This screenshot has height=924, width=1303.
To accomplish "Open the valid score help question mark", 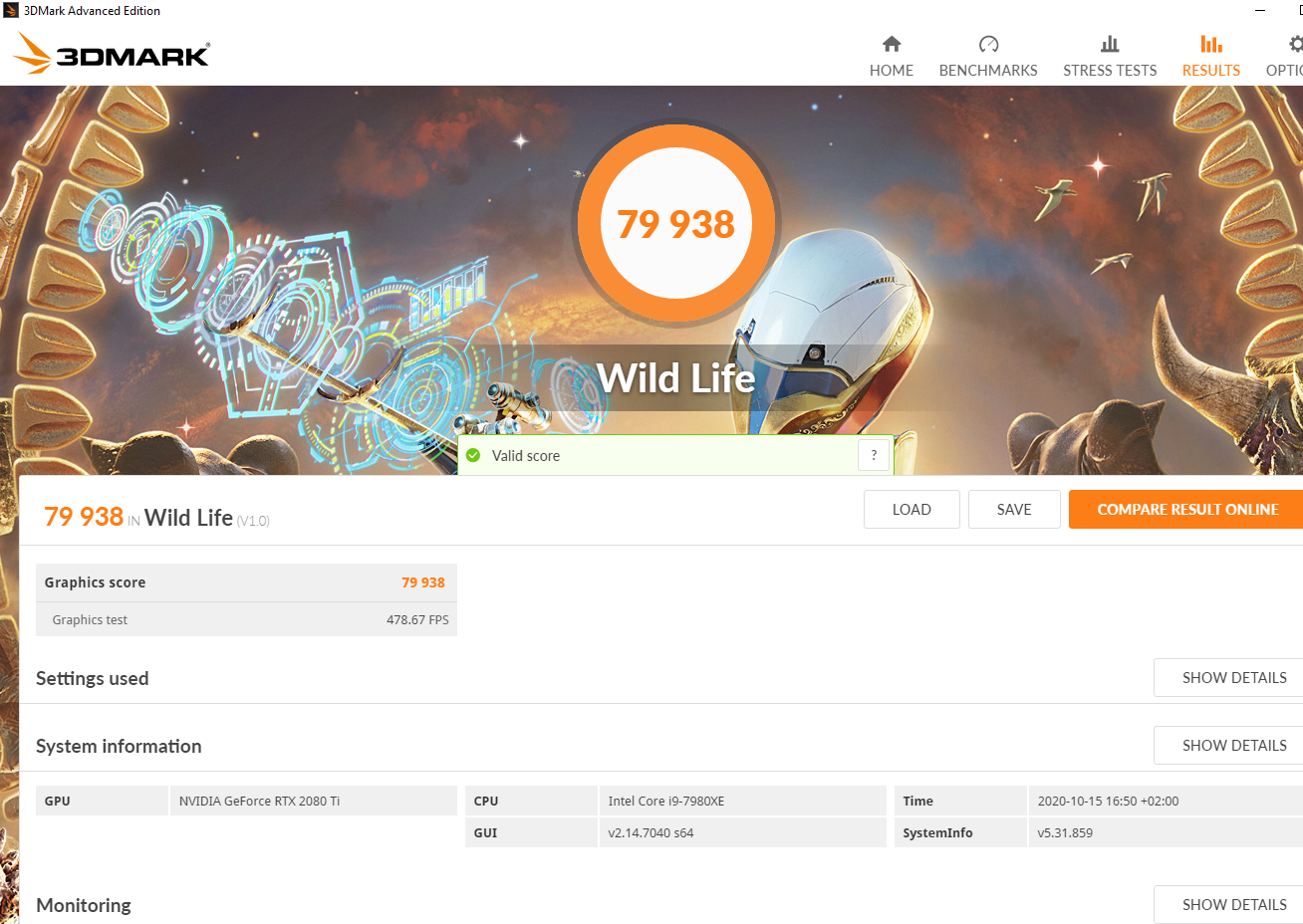I will point(874,455).
